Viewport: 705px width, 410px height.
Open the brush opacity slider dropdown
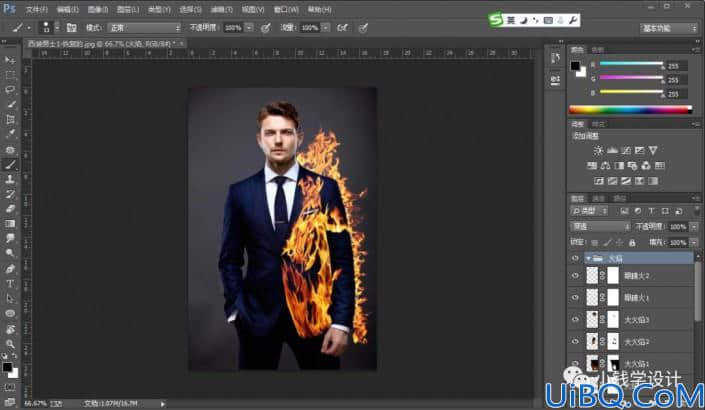point(250,27)
